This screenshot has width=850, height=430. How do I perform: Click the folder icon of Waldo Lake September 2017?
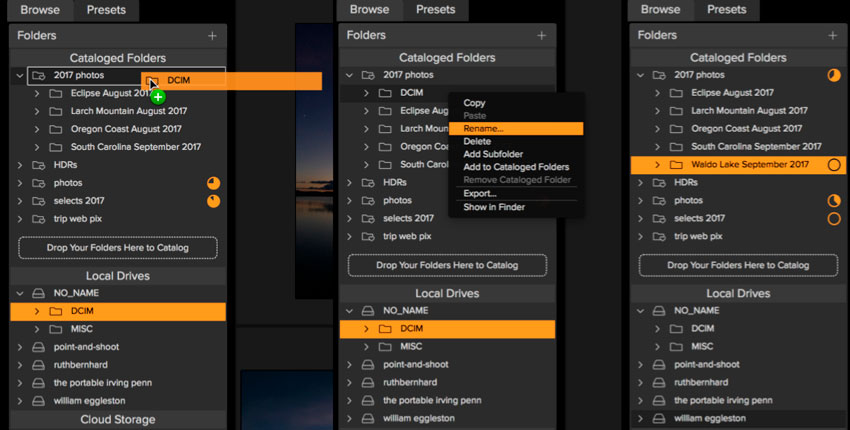[x=676, y=165]
